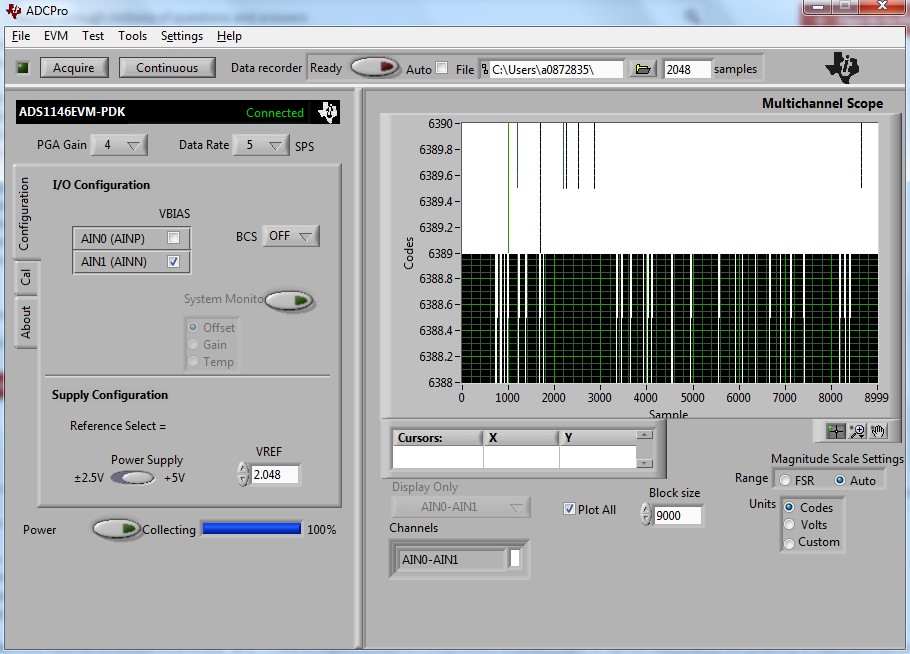Switch to the Cal tab
Screen dimensions: 910x654
tap(25, 277)
